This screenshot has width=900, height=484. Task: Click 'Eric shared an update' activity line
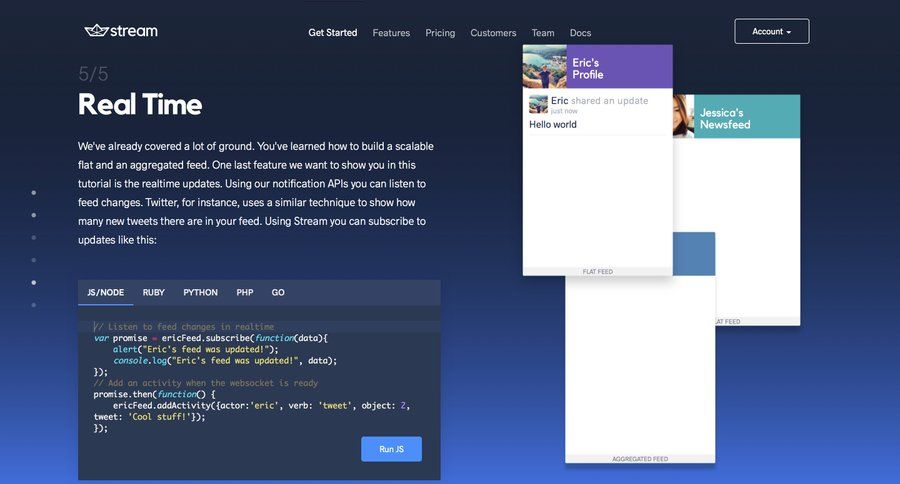(599, 100)
